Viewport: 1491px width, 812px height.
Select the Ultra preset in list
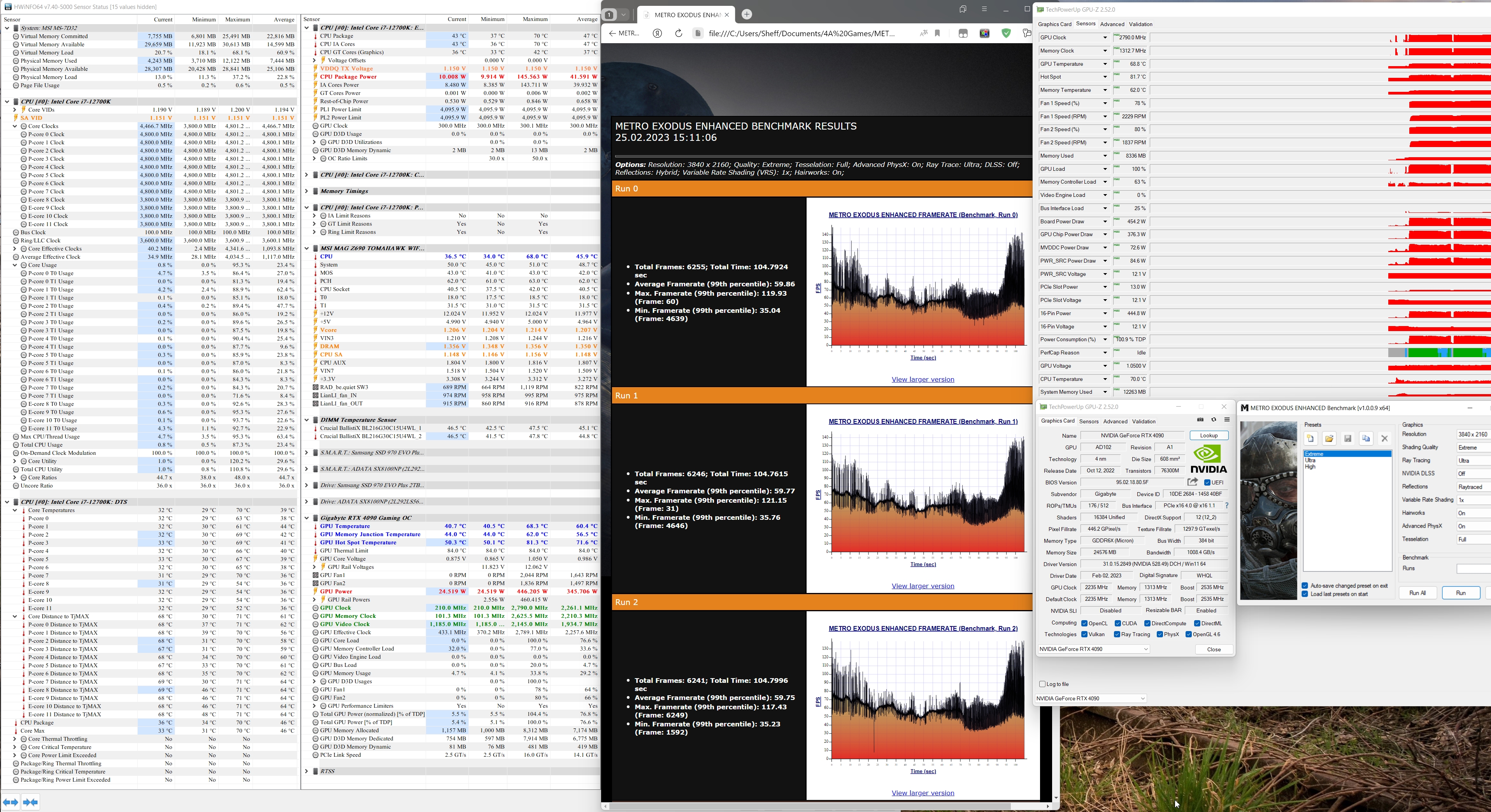coord(1310,461)
